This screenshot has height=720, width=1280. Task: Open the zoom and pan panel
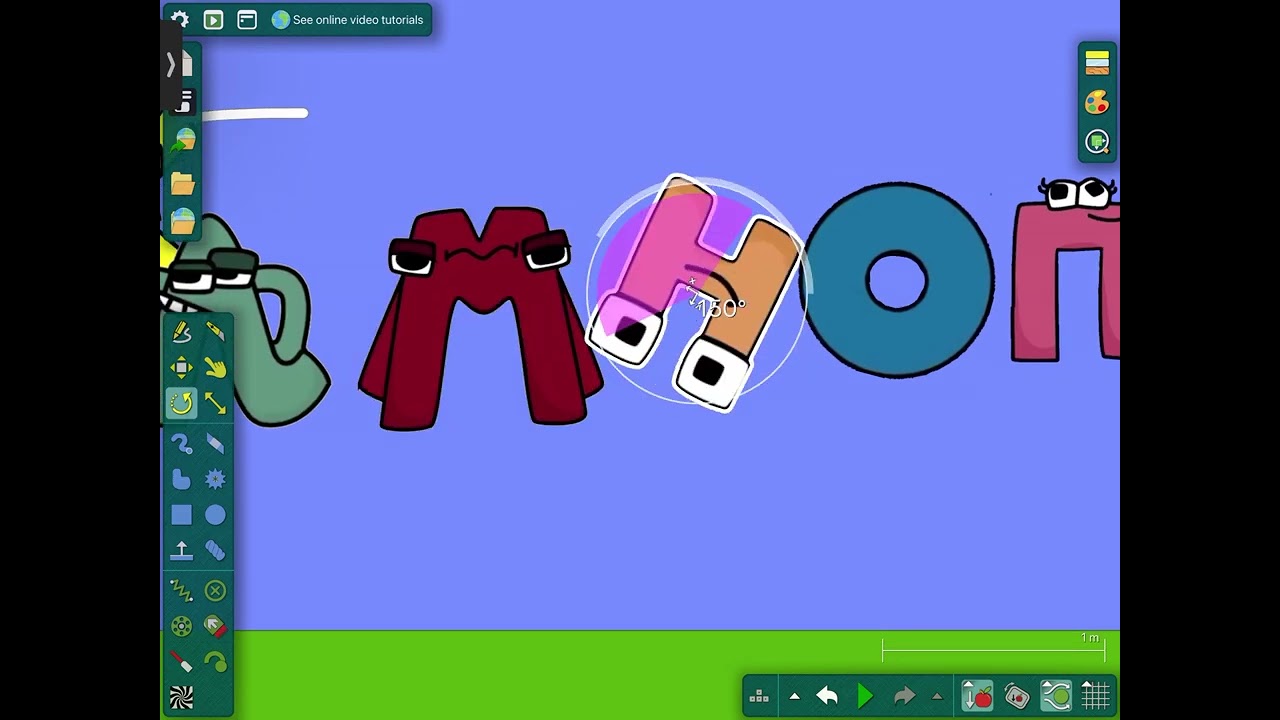tap(1097, 142)
